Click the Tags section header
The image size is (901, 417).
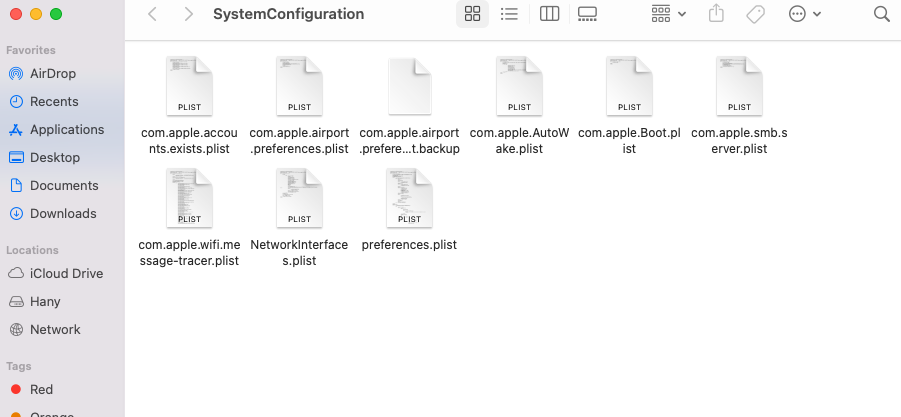coord(19,366)
